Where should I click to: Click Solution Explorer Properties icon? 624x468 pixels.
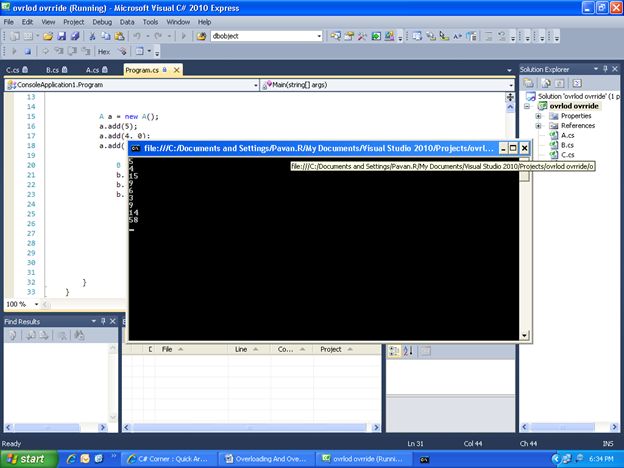point(528,83)
